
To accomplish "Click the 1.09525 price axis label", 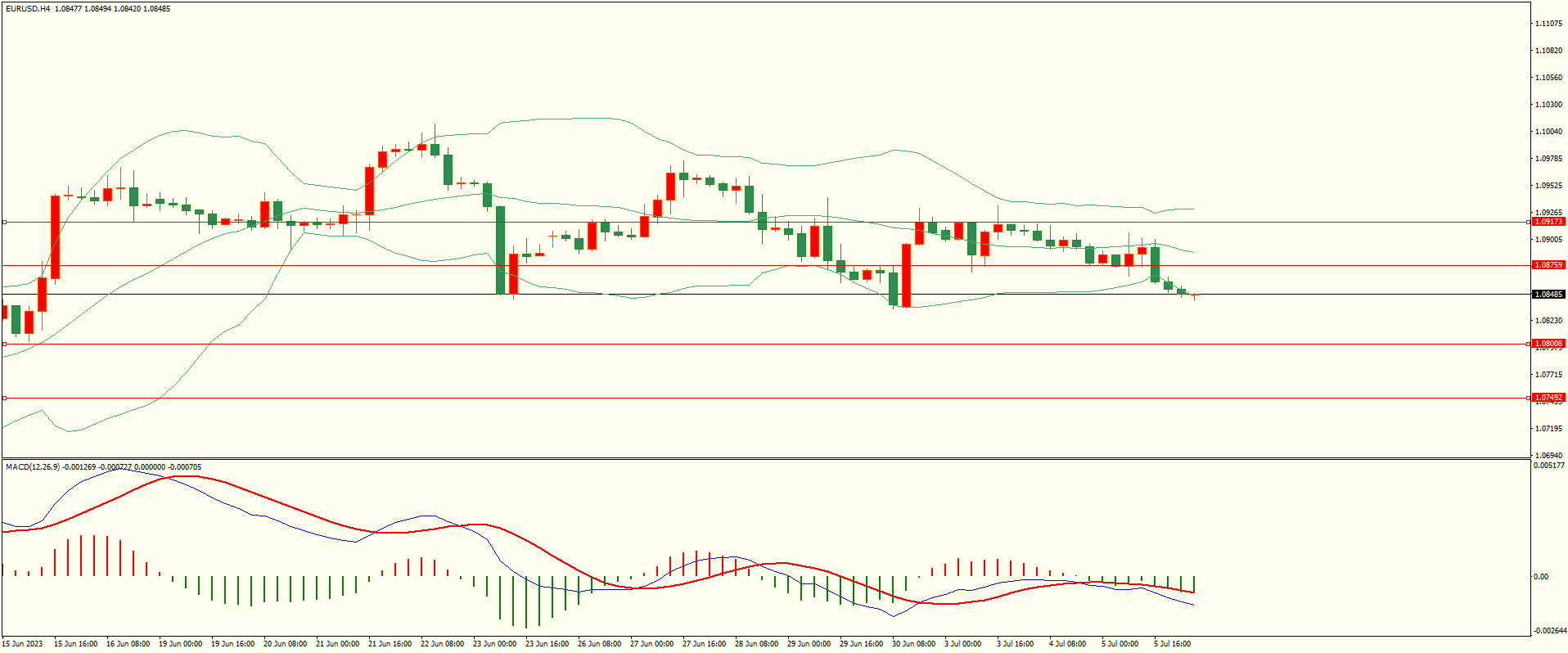I will pyautogui.click(x=1548, y=186).
